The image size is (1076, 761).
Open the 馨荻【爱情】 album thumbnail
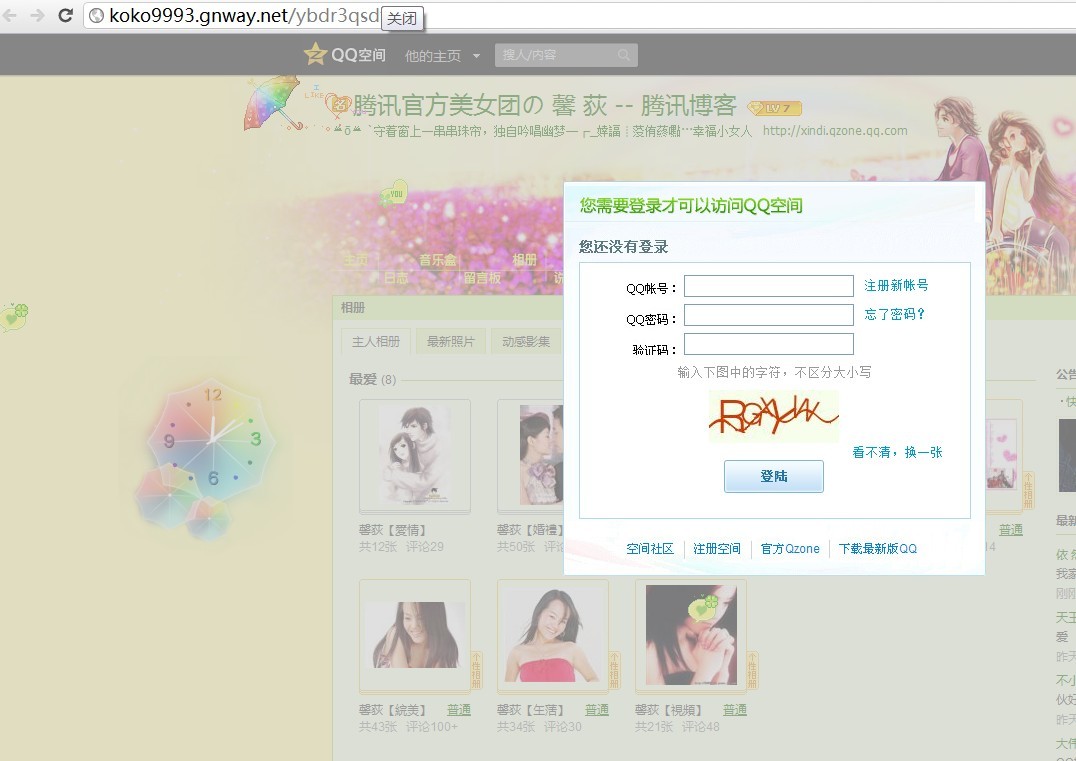click(x=414, y=456)
